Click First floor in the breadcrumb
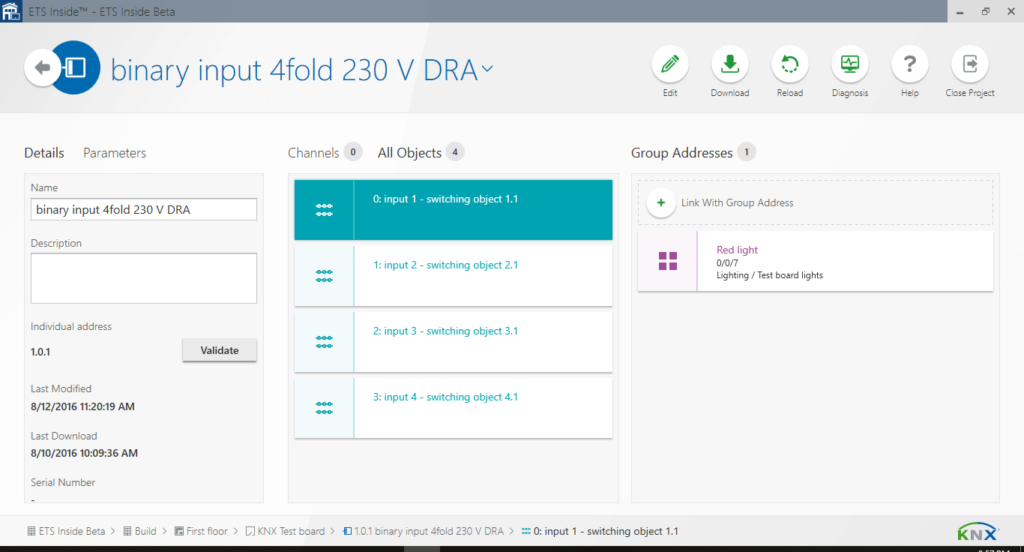1024x552 pixels. tap(201, 531)
